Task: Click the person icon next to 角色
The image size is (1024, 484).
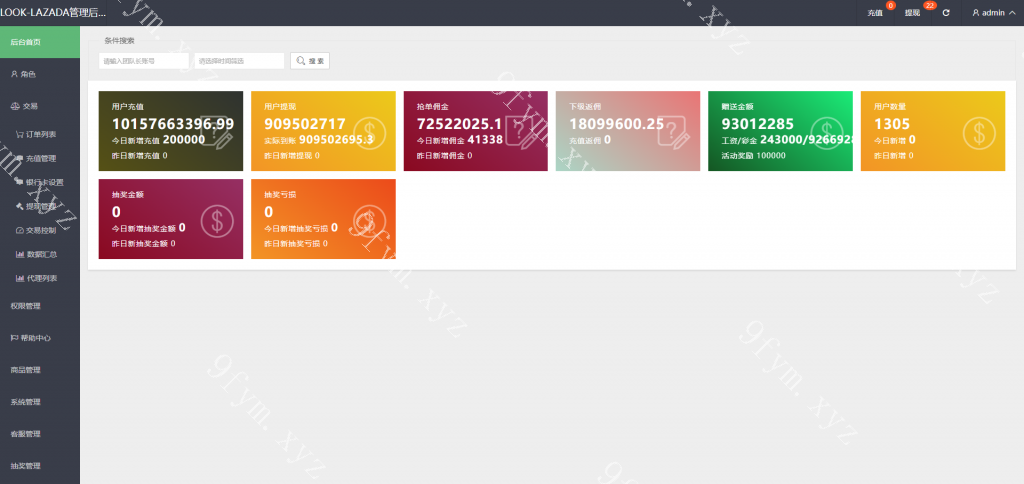Action: [x=14, y=74]
